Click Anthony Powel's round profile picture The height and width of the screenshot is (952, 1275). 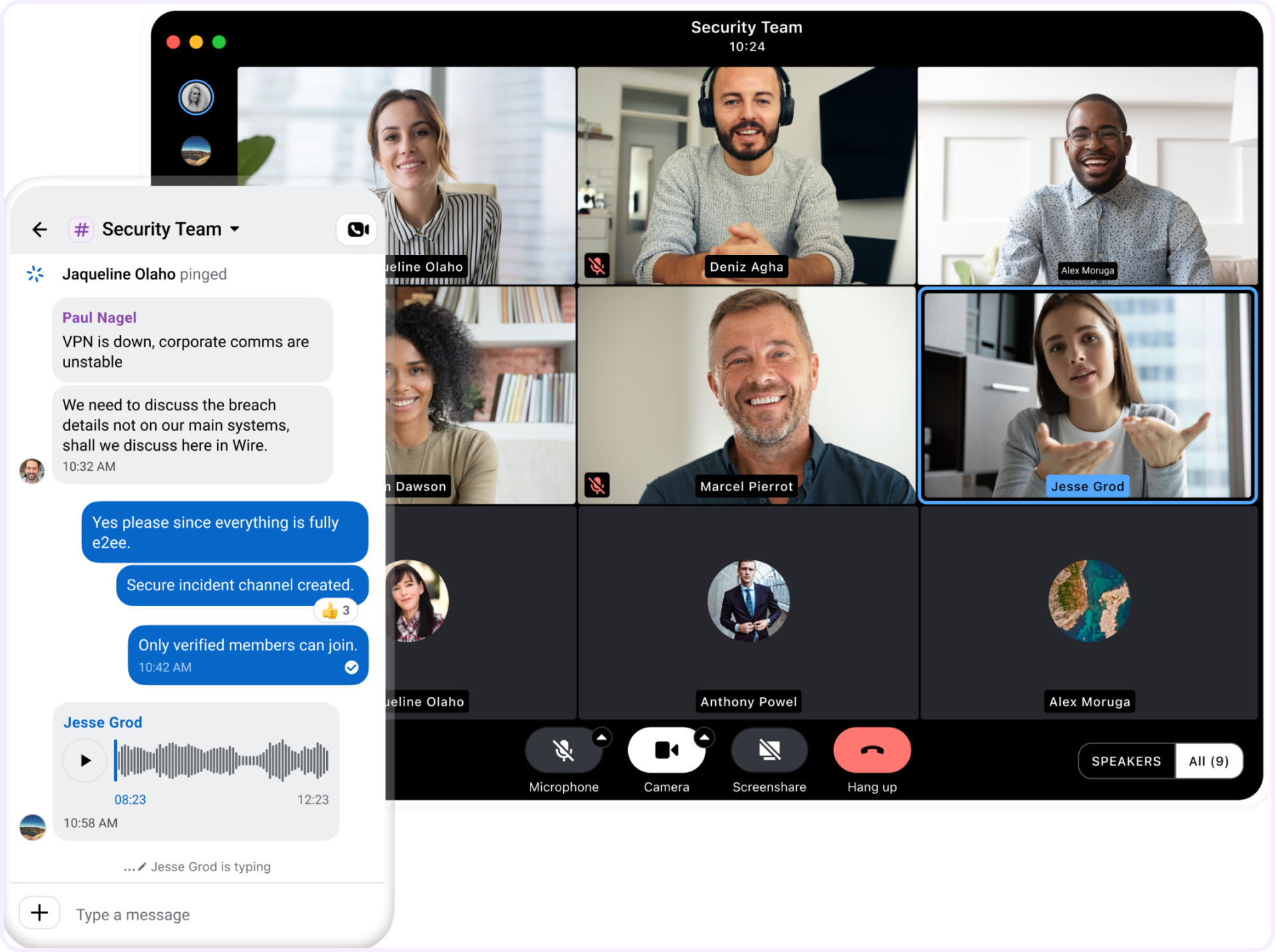tap(748, 601)
